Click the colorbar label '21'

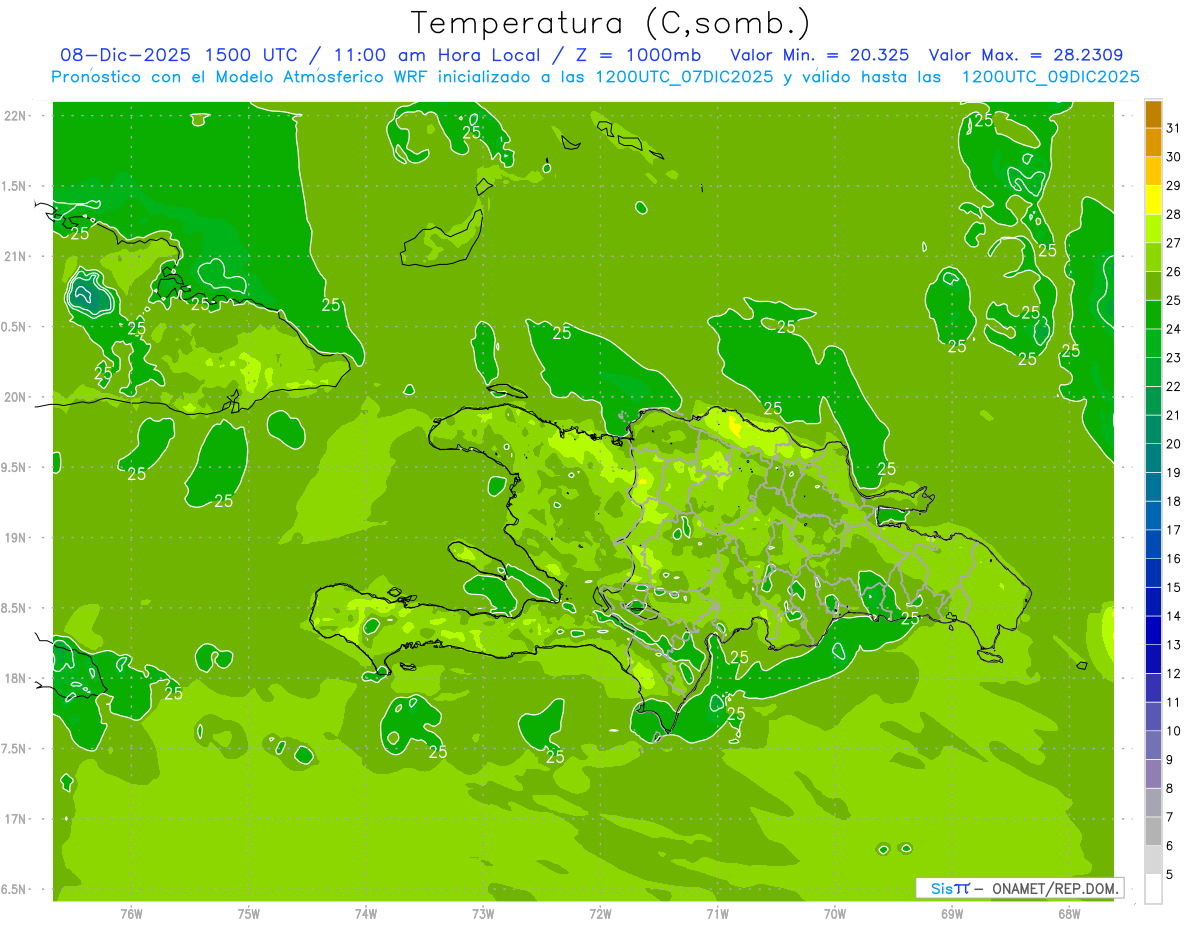tap(1173, 415)
